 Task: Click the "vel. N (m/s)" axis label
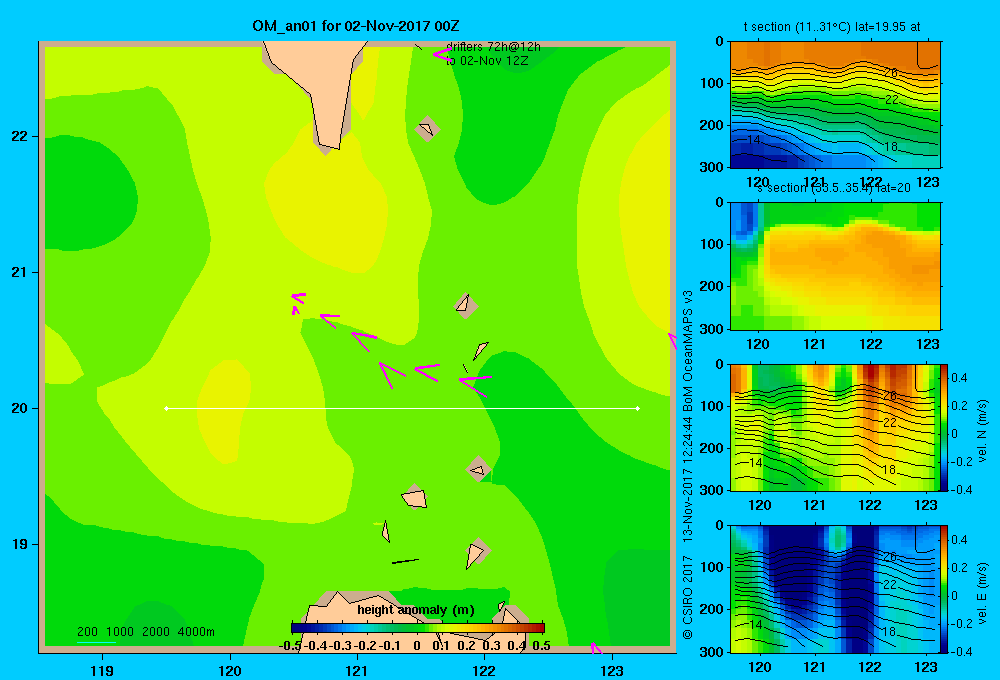(983, 431)
